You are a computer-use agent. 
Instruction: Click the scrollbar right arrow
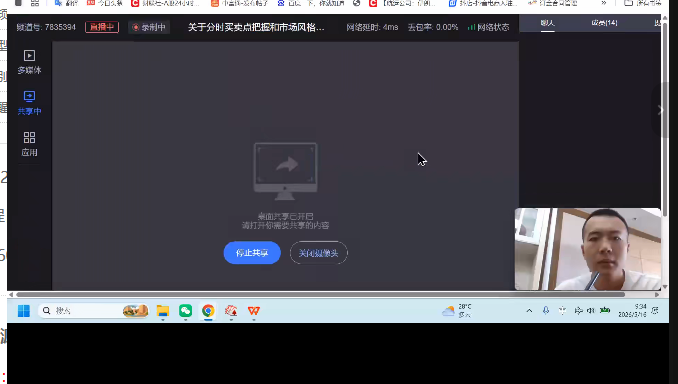pos(657,294)
